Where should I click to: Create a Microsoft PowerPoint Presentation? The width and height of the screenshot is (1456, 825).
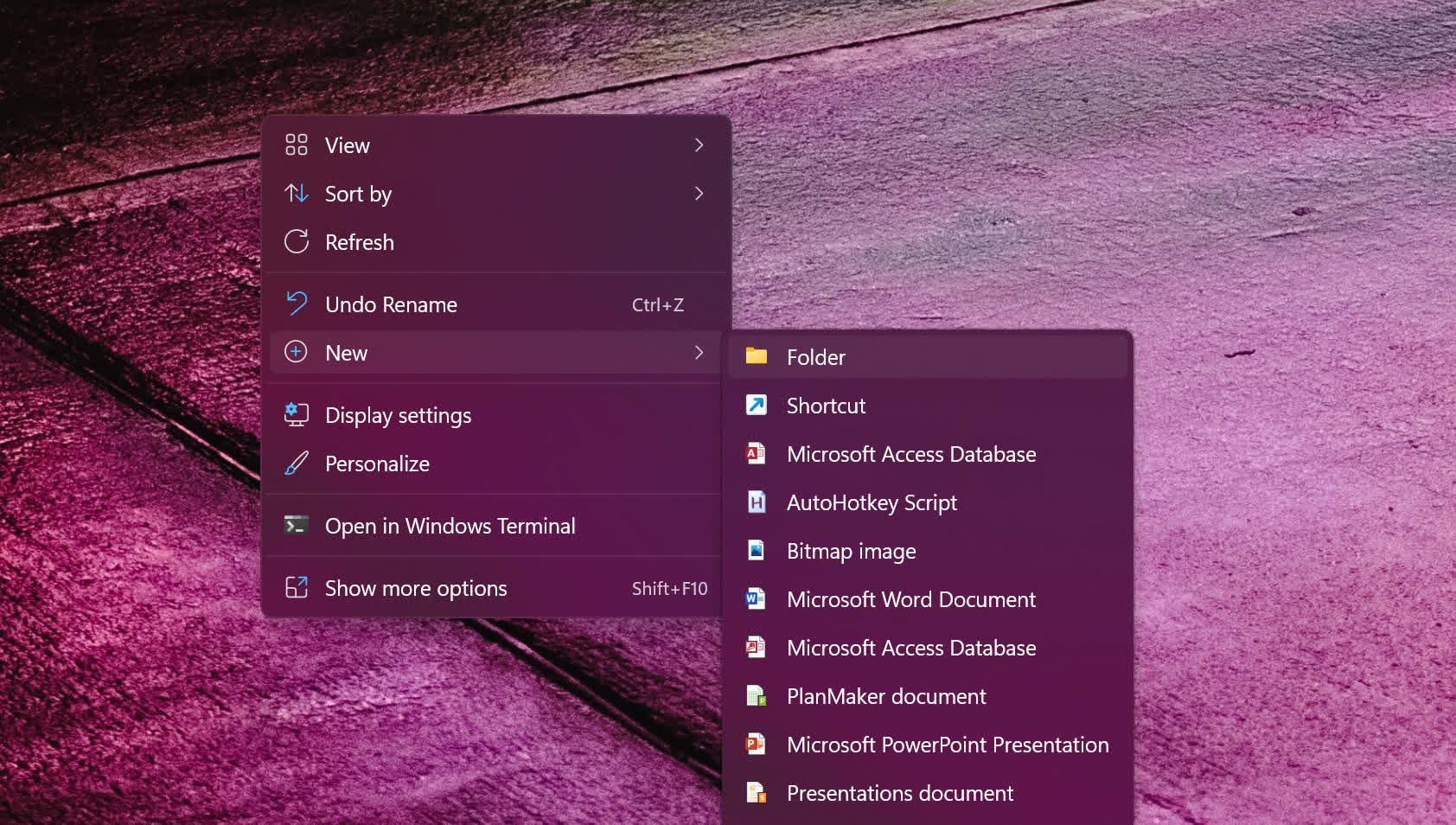coord(947,745)
